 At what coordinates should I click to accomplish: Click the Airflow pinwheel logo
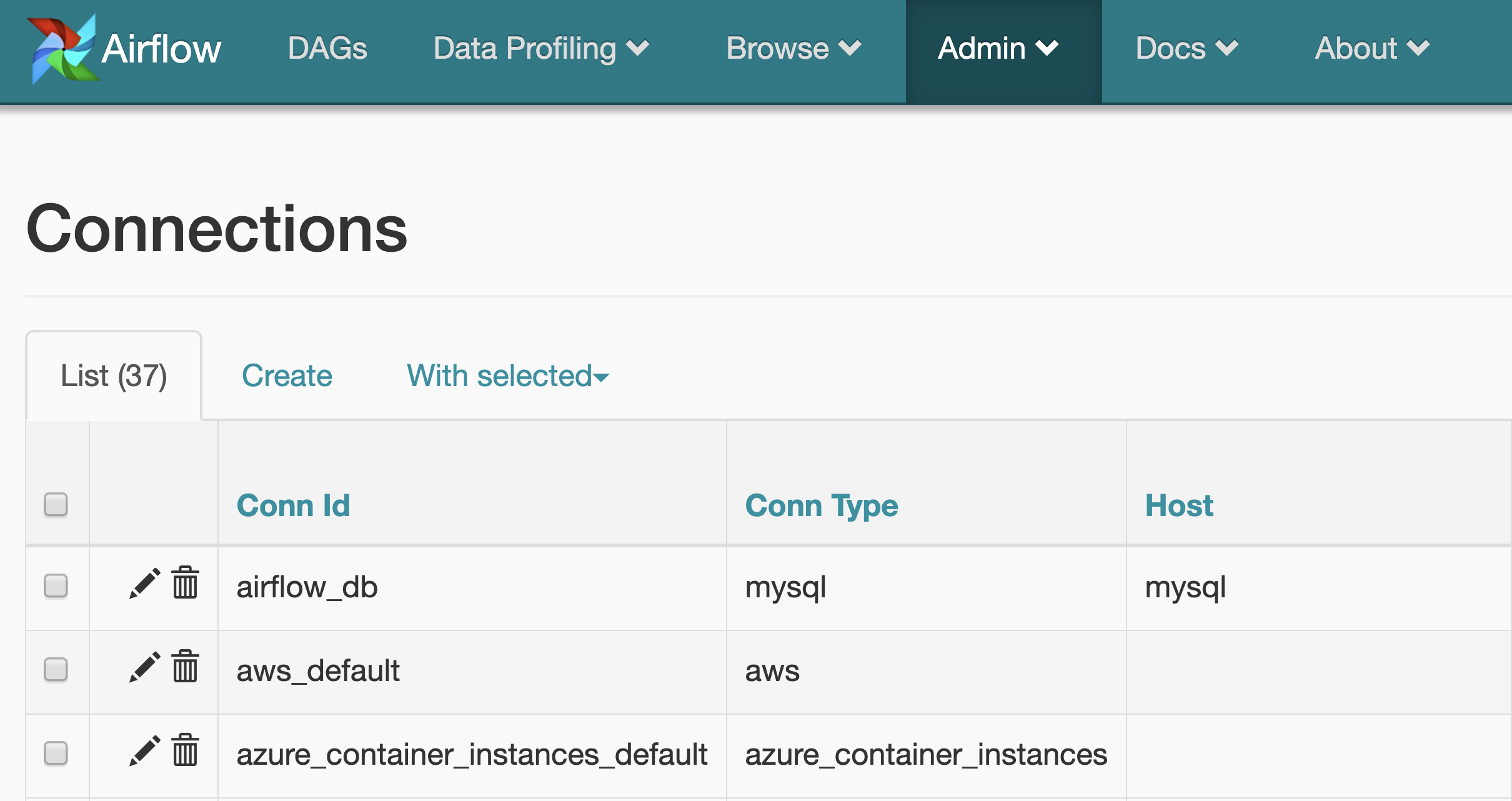click(62, 49)
